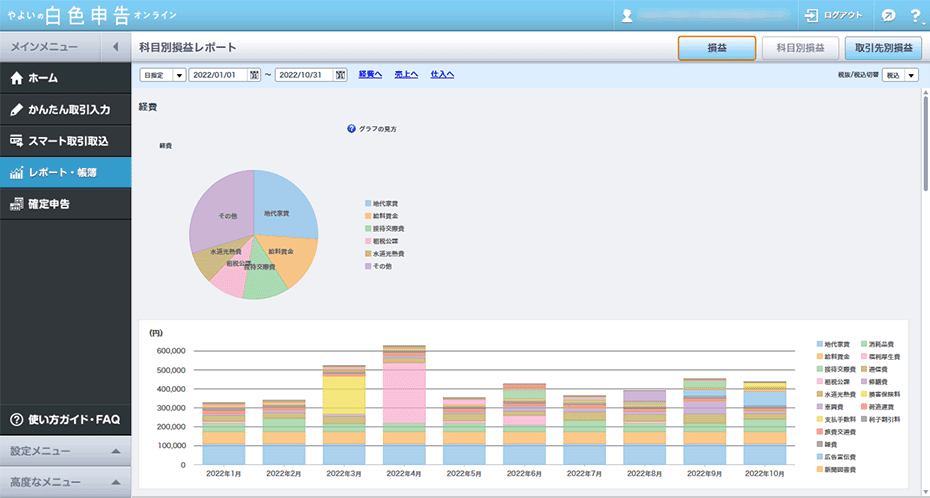Viewport: 930px width, 498px height.
Task: Click the question icon beside 使い方ガイド・FAQ
Action: coord(17,420)
